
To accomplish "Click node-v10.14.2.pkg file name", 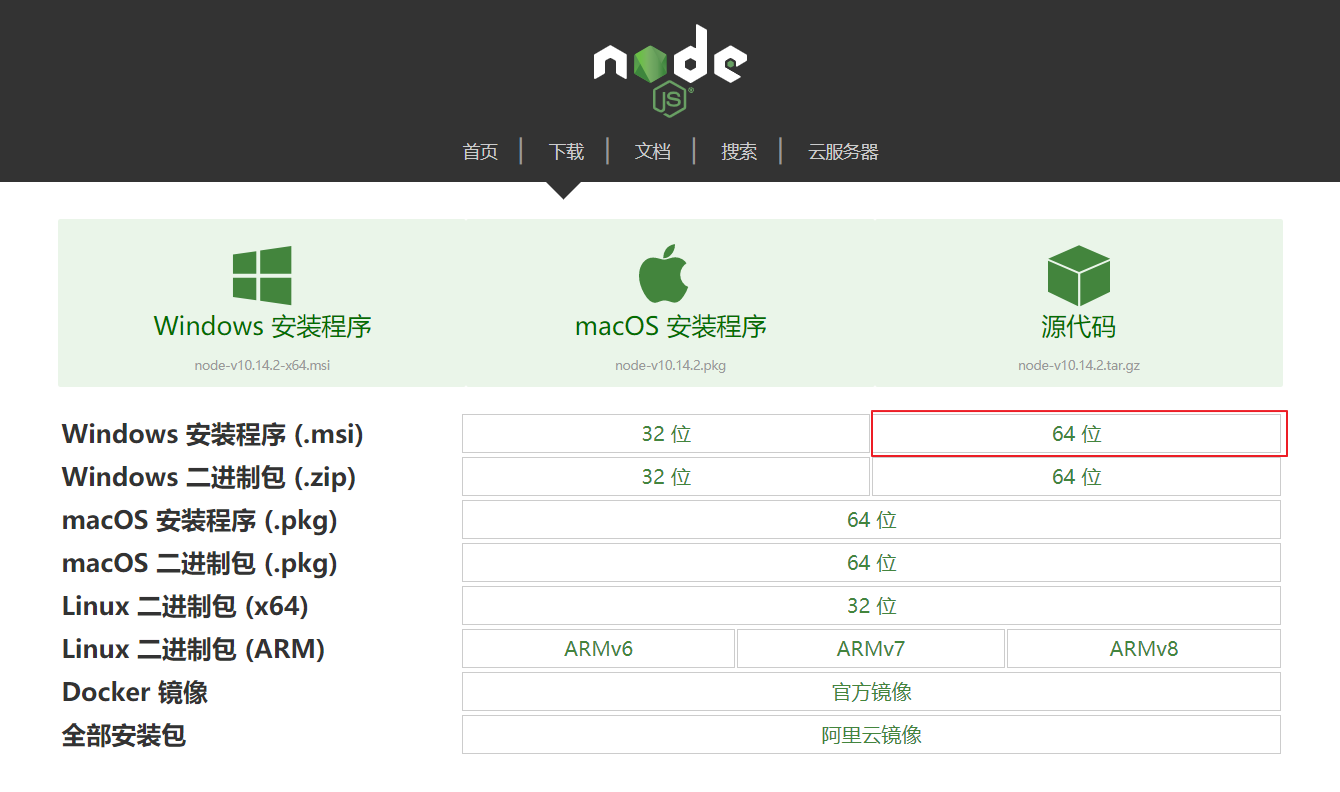I will click(671, 365).
